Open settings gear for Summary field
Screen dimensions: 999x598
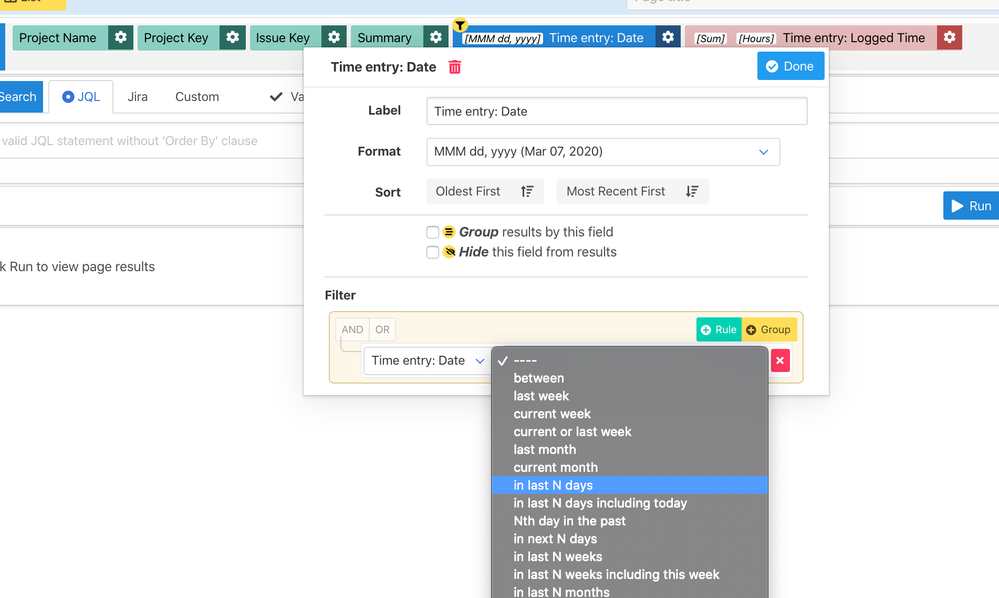436,38
